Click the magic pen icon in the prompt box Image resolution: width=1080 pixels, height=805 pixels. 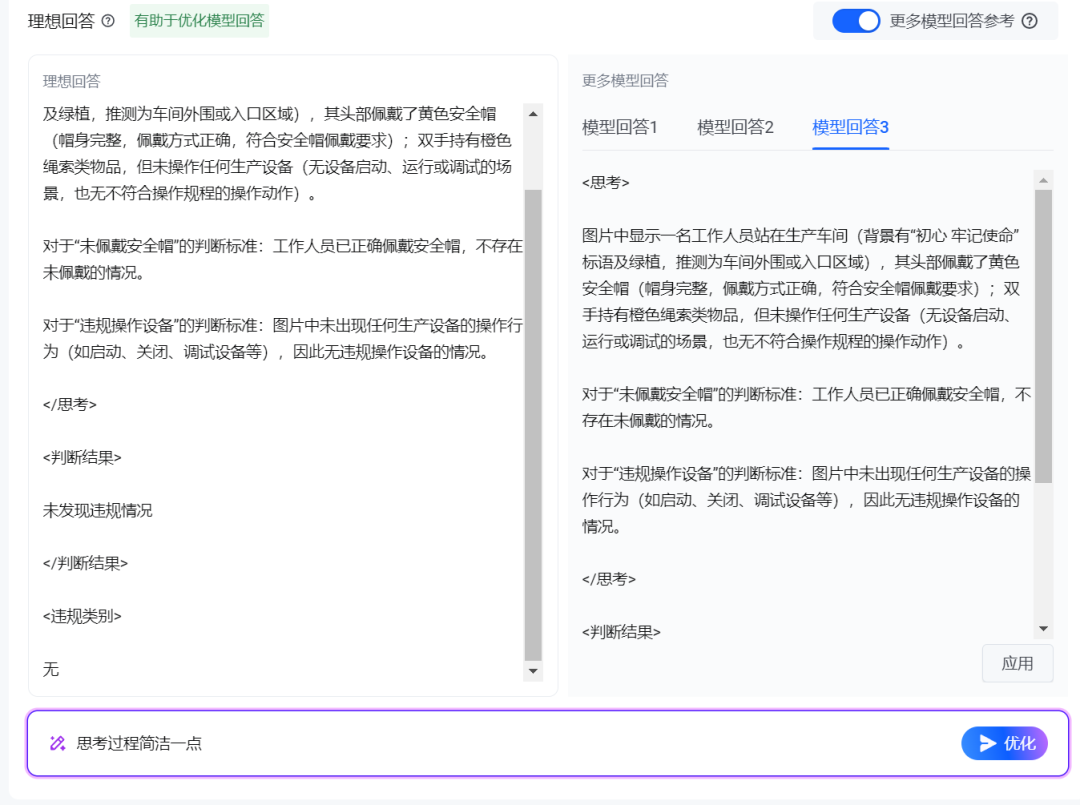pyautogui.click(x=57, y=743)
